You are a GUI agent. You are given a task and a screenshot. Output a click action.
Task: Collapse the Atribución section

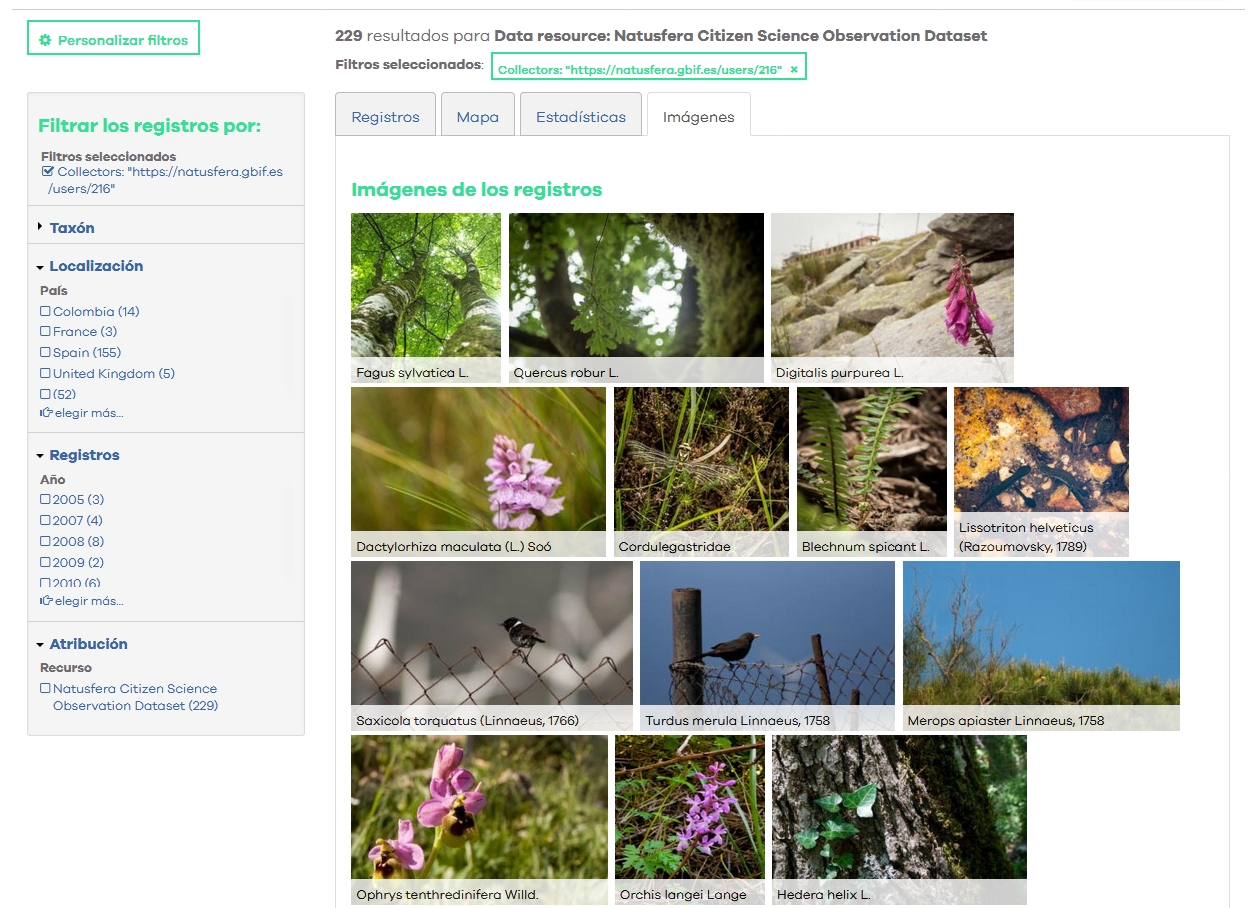(40, 645)
